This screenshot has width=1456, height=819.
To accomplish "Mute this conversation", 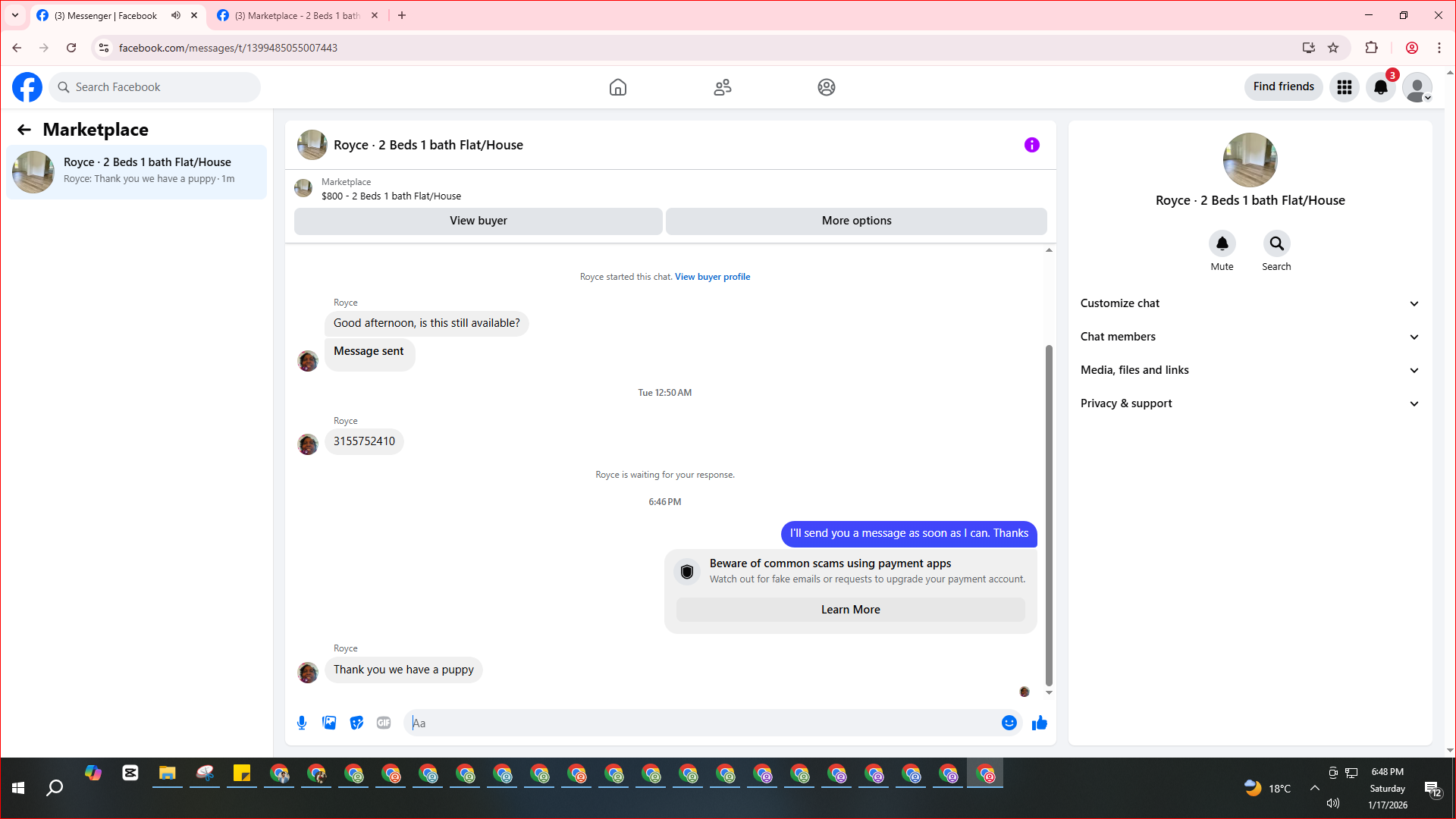I will [x=1222, y=244].
